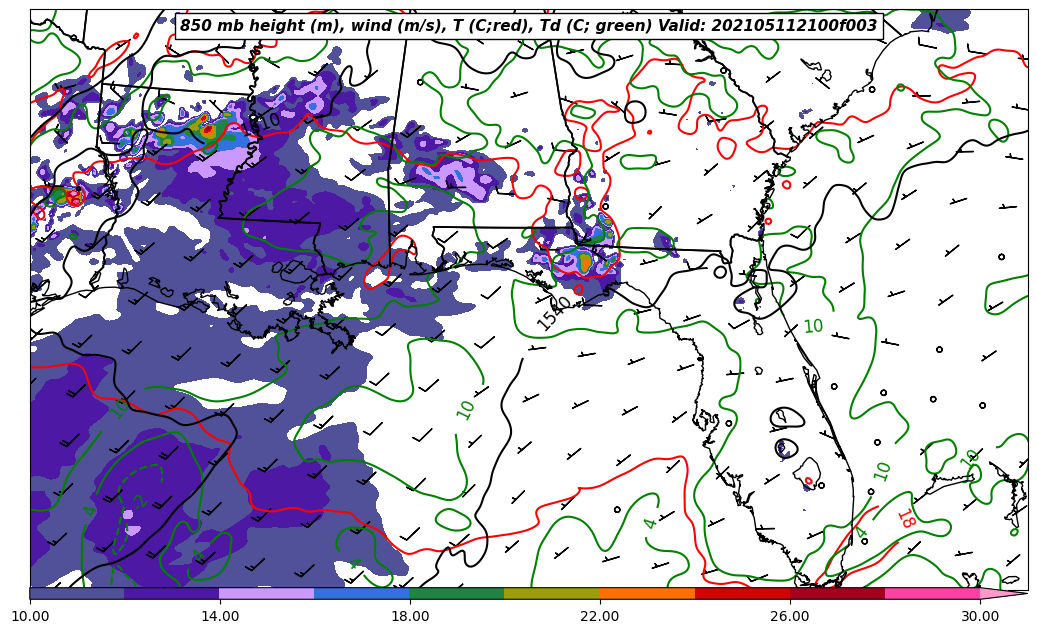This screenshot has height=633, width=1037.
Task: Pick the dark maroon 26–28 colorbar segment
Action: pos(837,593)
